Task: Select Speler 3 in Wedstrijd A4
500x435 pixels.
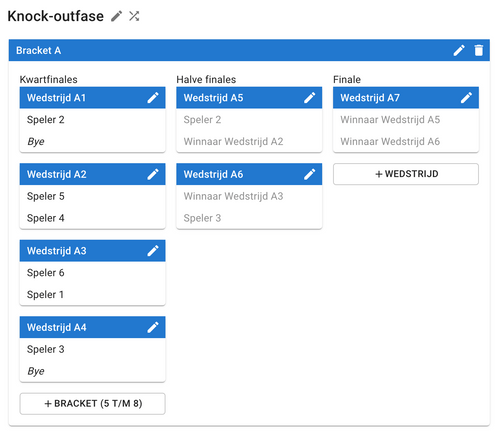Action: coord(93,349)
